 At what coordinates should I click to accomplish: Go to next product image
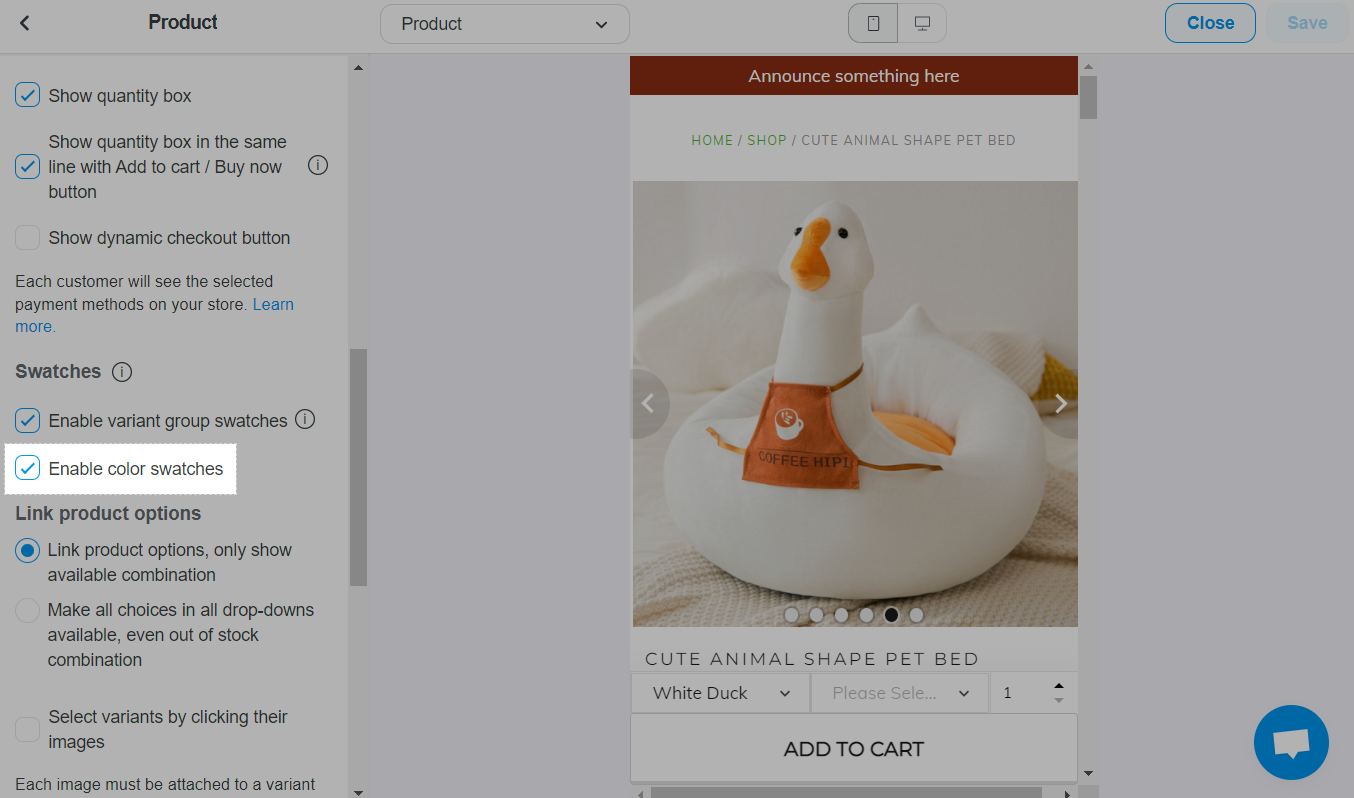point(1060,403)
